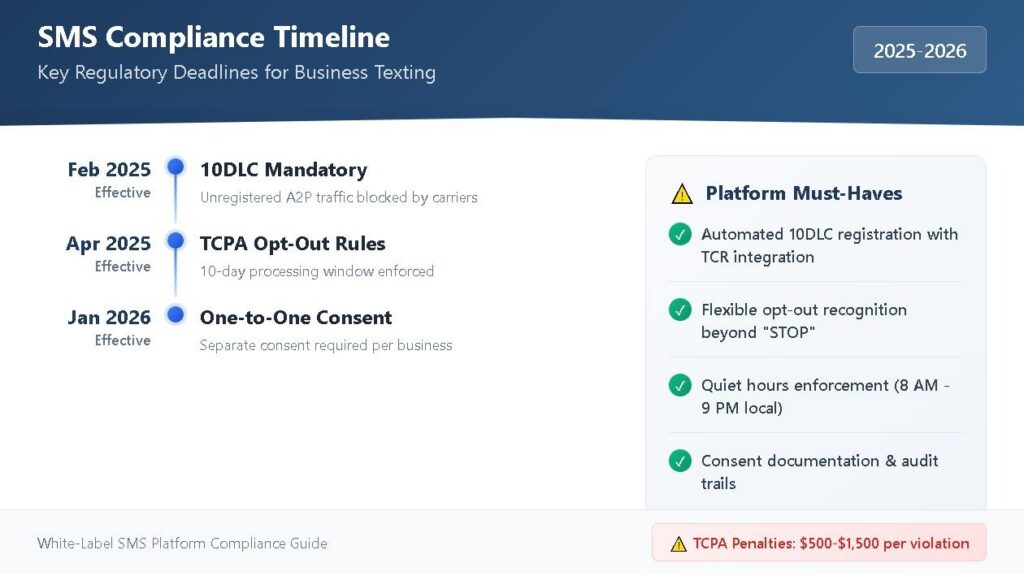Click the One-to-One Consent heading
Image resolution: width=1024 pixels, height=576 pixels.
296,318
